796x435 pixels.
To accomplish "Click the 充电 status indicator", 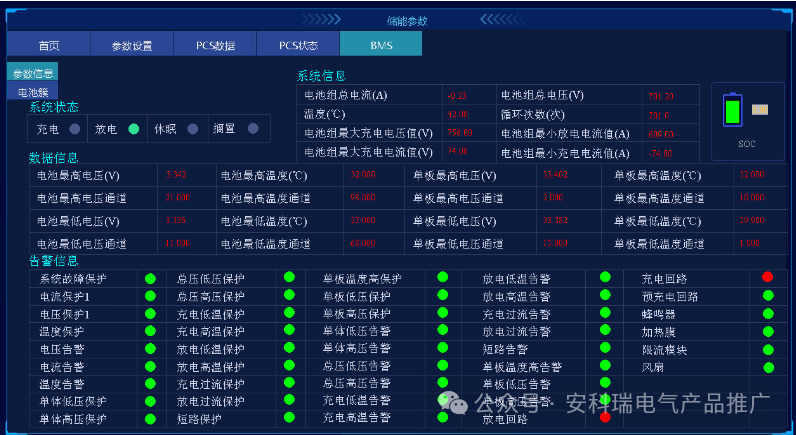I will [x=75, y=129].
